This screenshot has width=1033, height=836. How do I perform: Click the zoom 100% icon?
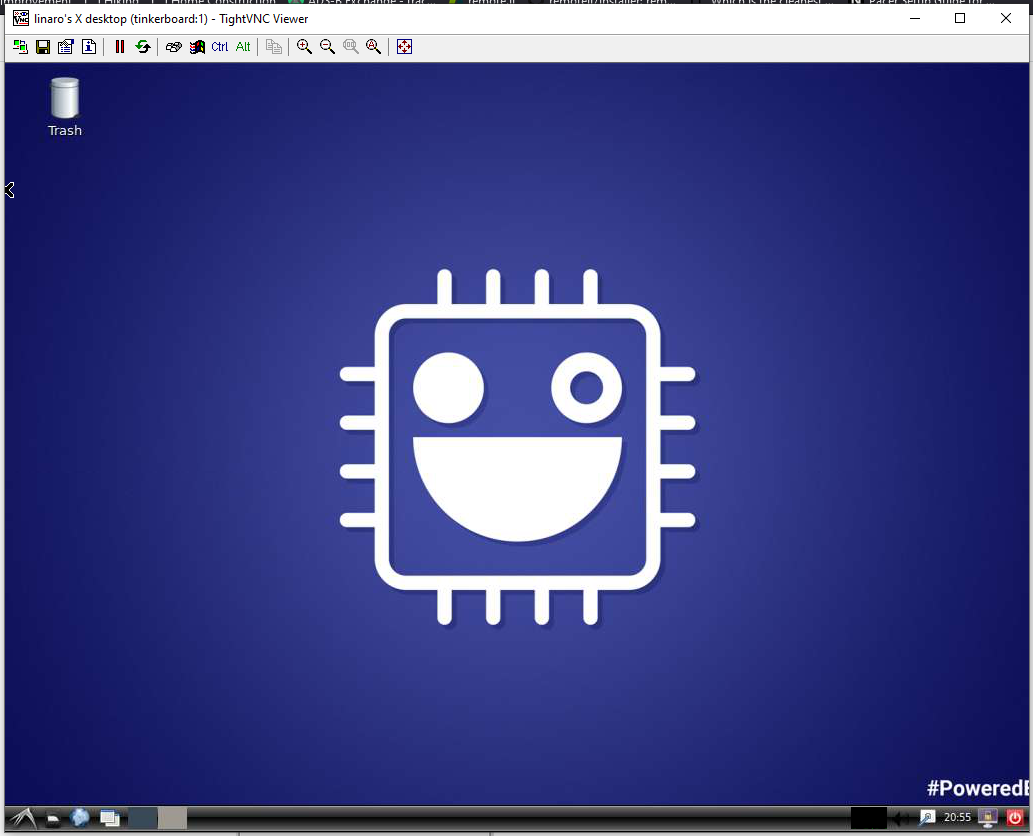point(350,47)
